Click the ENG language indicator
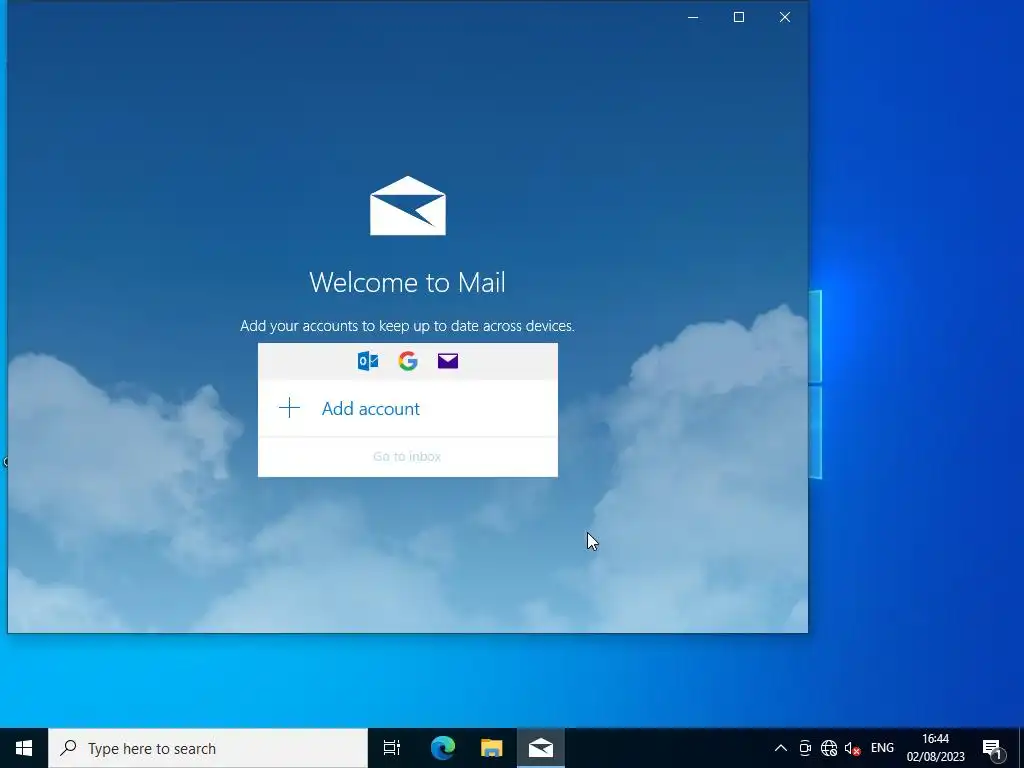1024x768 pixels. [882, 748]
